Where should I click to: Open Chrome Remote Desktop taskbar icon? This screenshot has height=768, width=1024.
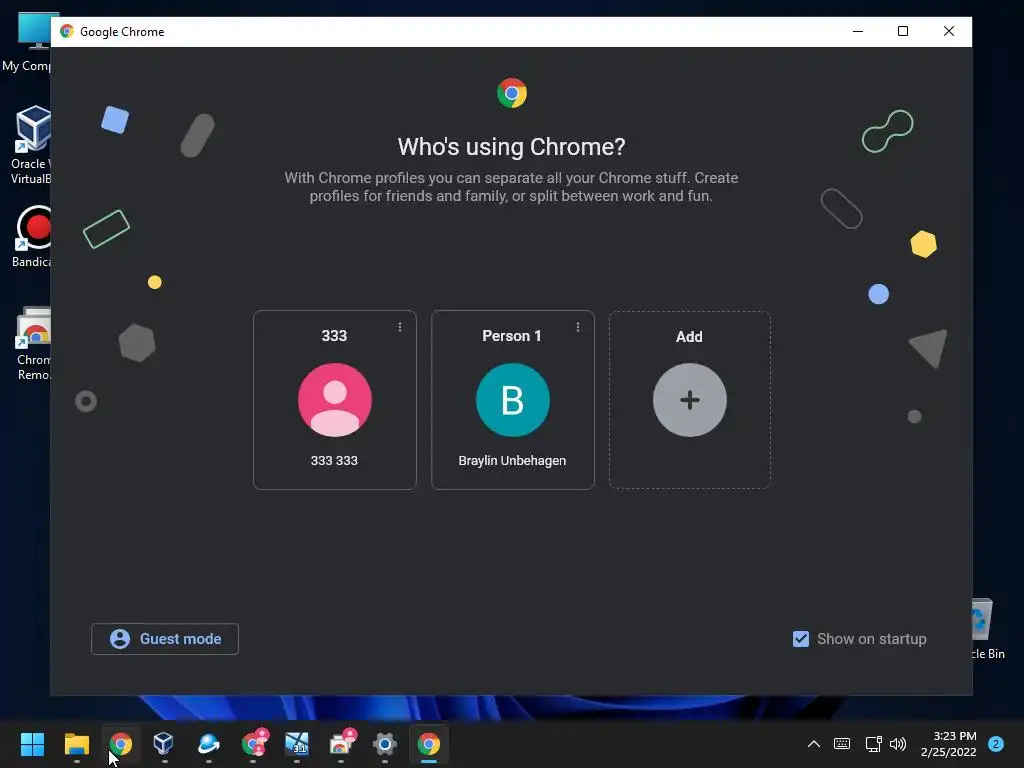pyautogui.click(x=342, y=743)
